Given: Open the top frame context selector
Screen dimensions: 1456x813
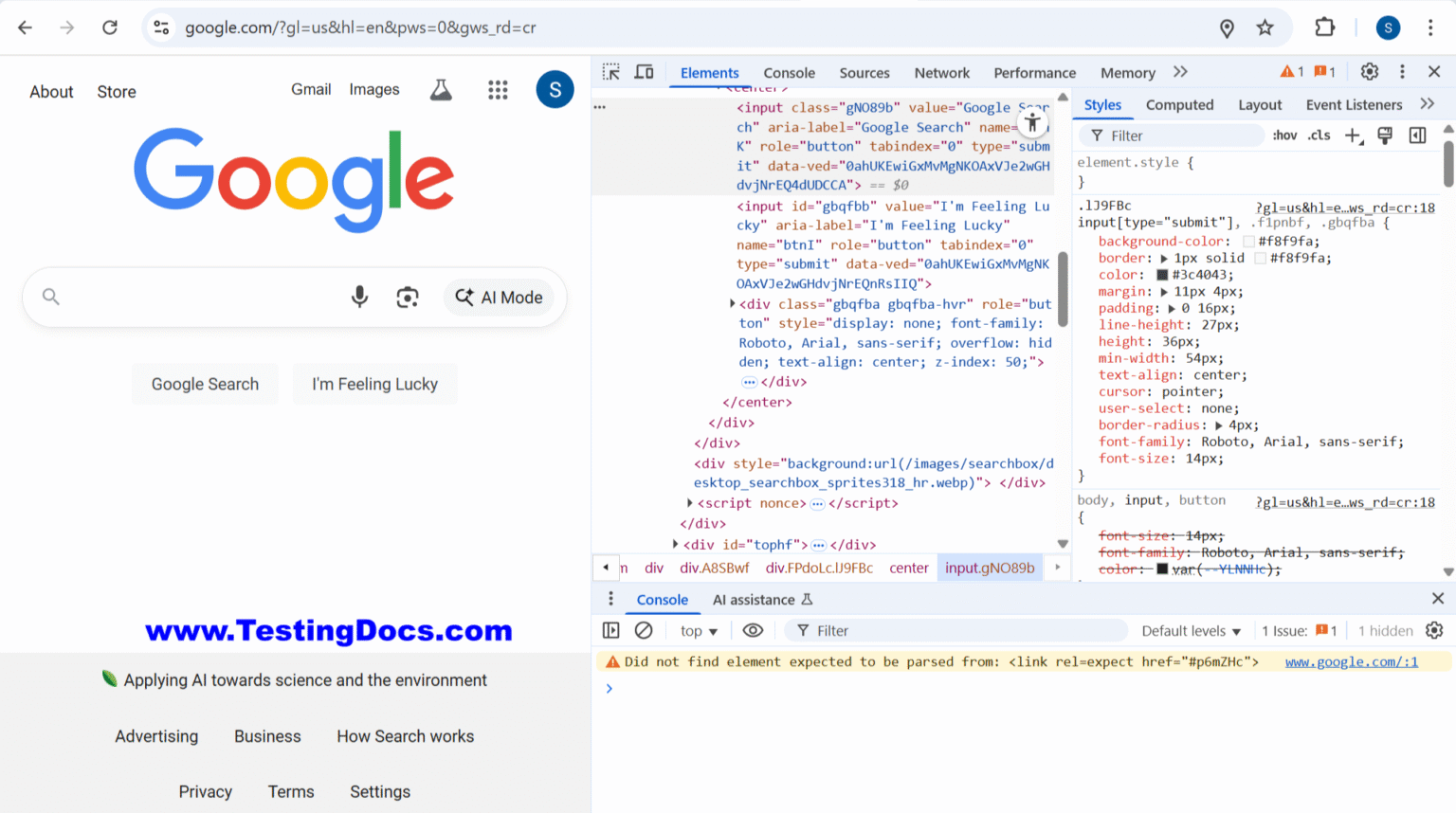Looking at the screenshot, I should (698, 630).
